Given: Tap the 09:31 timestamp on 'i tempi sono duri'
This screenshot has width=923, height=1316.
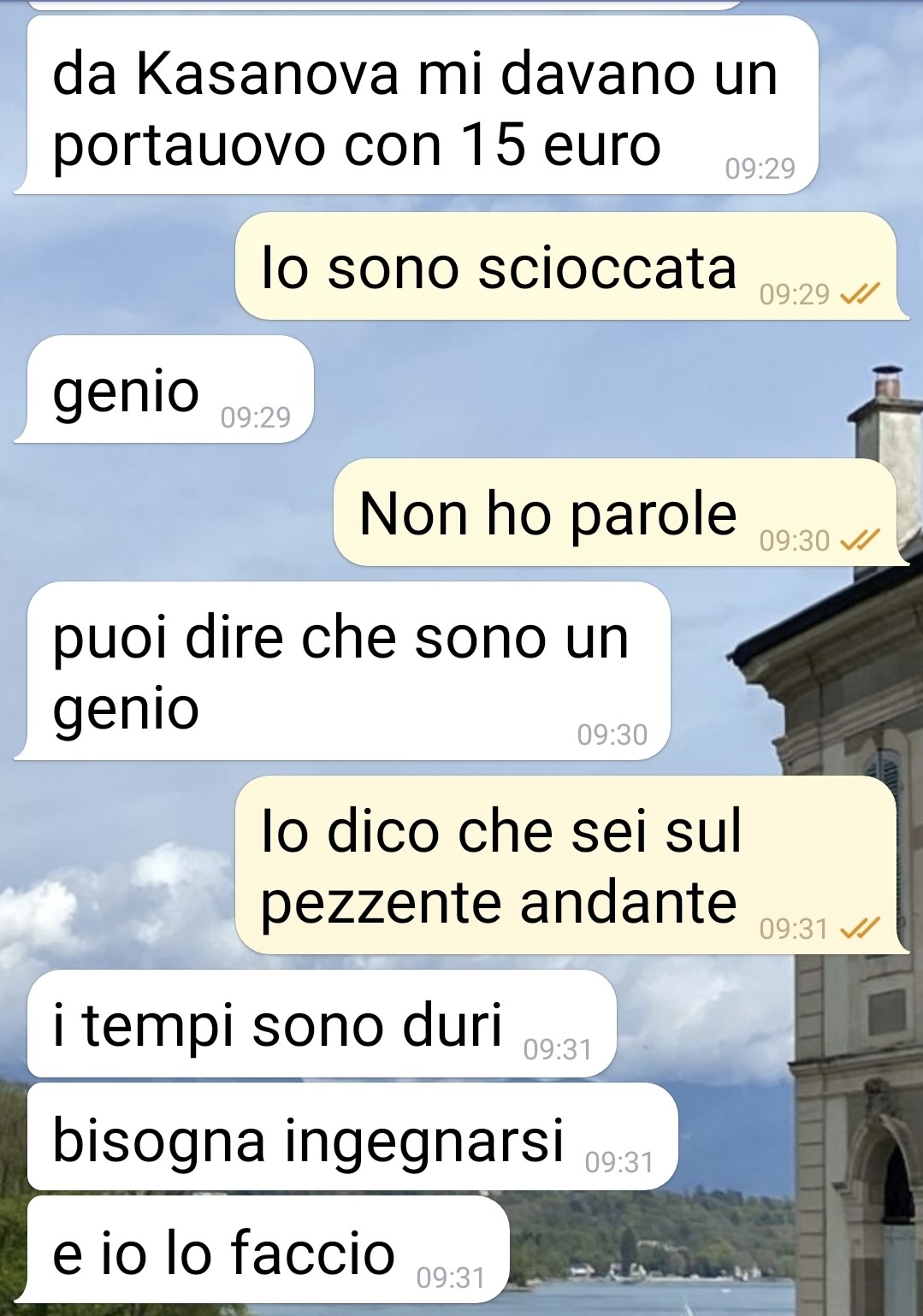Looking at the screenshot, I should (x=558, y=1049).
